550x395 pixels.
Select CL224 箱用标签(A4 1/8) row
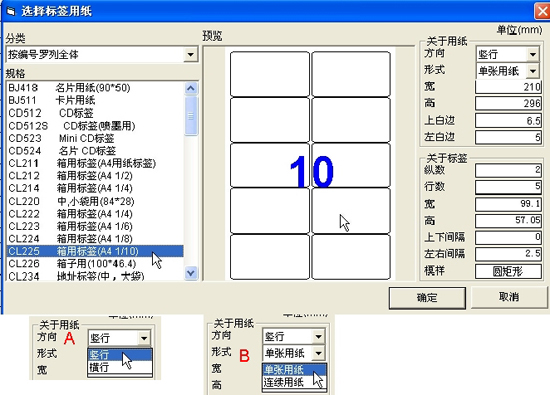coord(95,239)
